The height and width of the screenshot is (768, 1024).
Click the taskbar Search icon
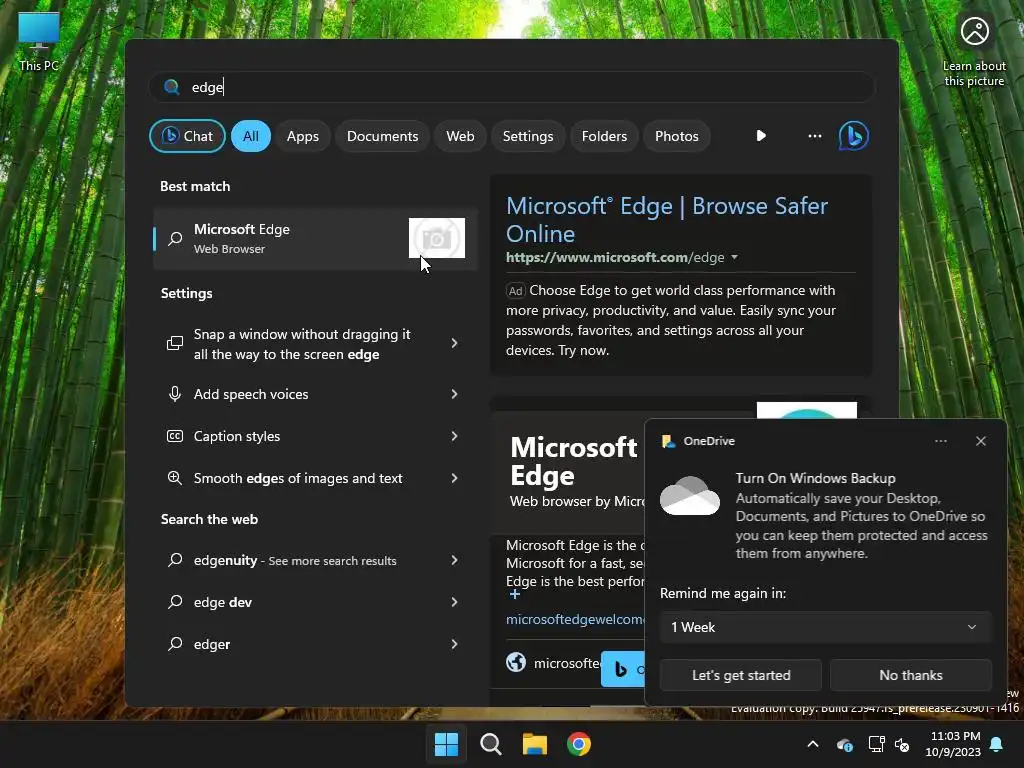tap(490, 744)
